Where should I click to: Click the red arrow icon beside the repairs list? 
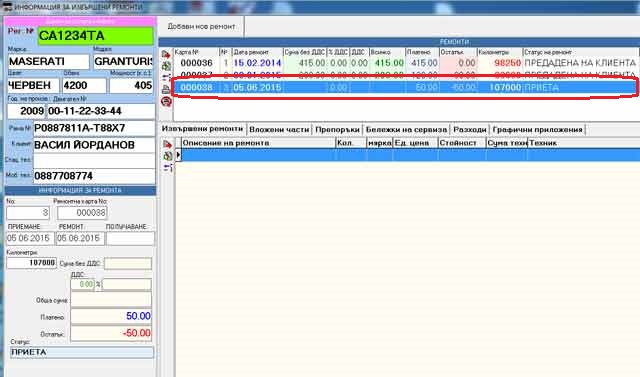[166, 54]
